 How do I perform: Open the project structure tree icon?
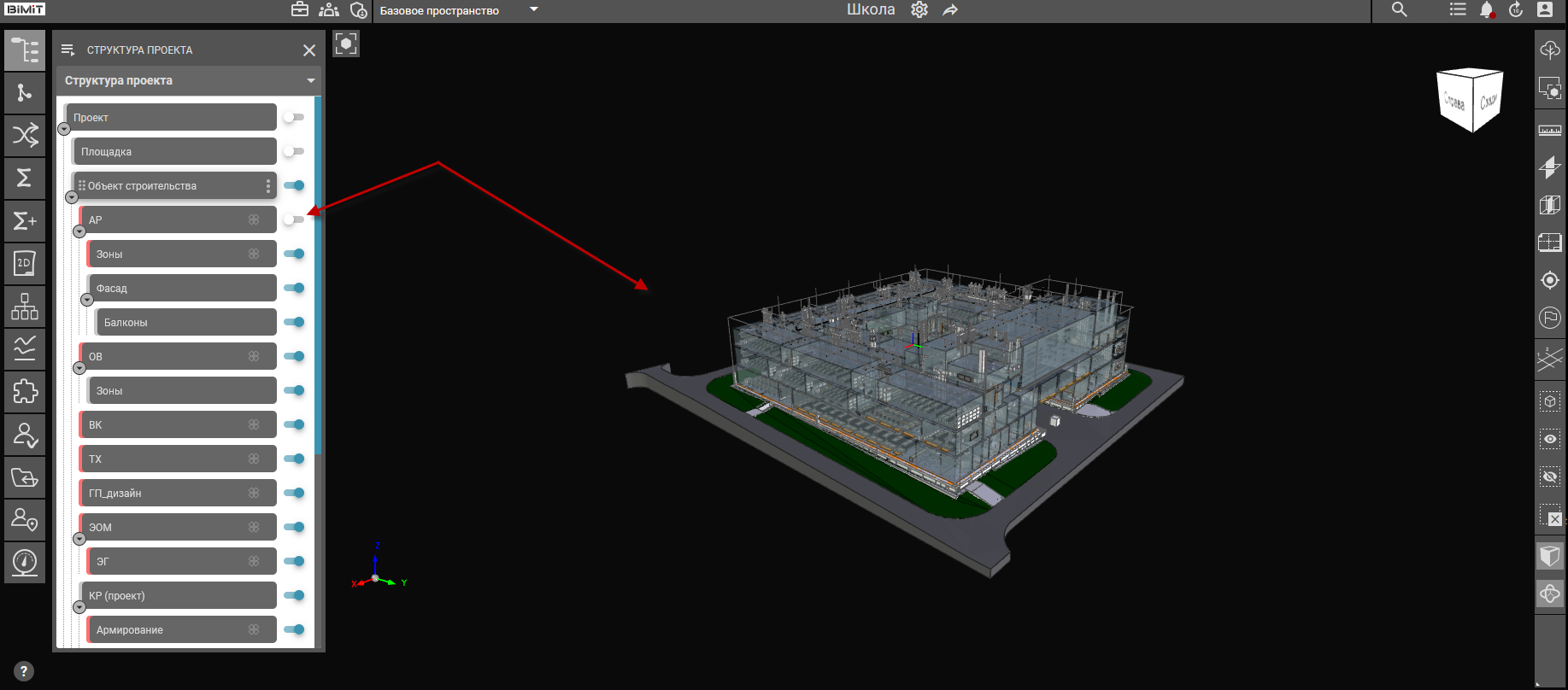(25, 50)
